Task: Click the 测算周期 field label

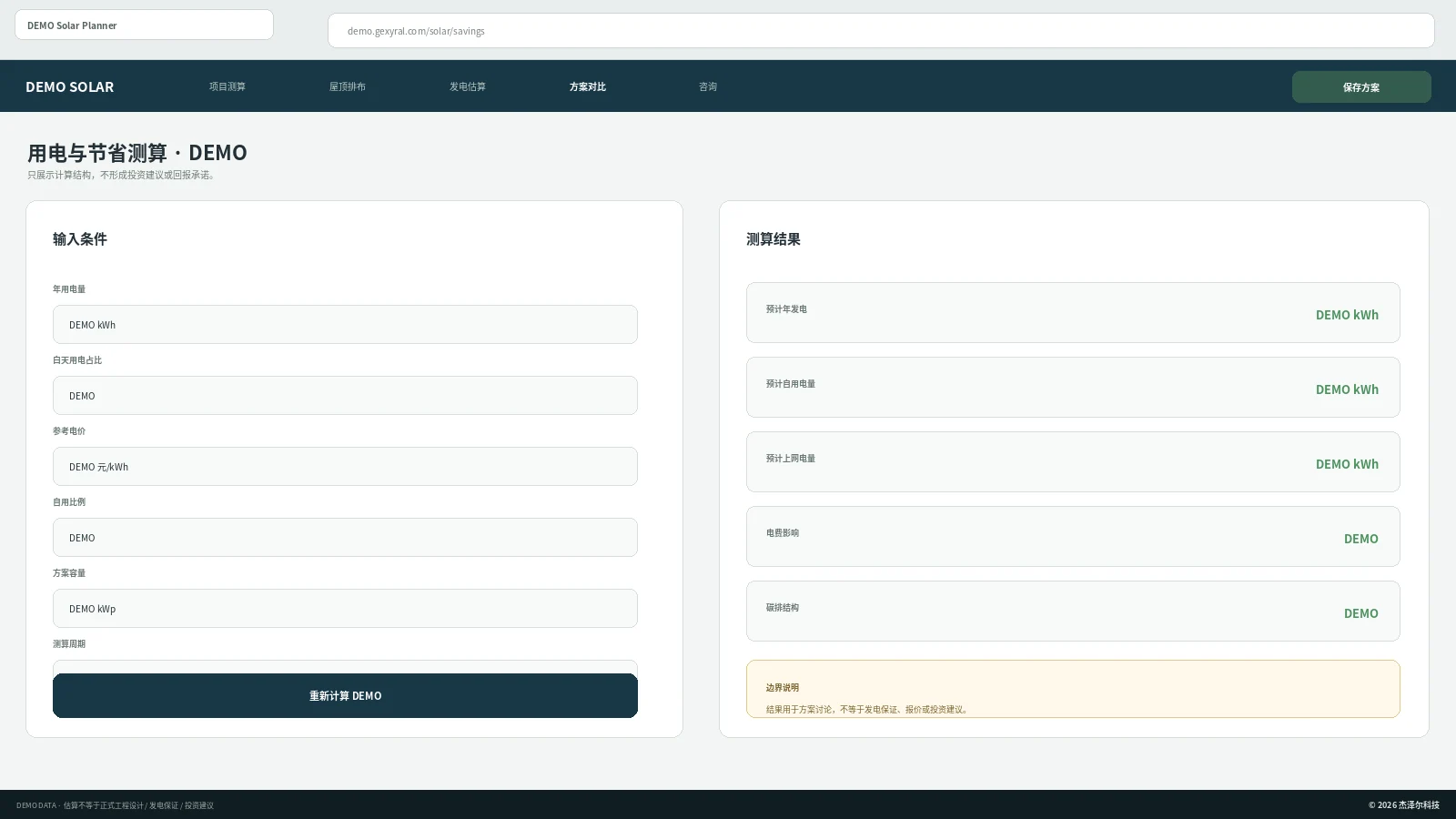Action: point(69,643)
